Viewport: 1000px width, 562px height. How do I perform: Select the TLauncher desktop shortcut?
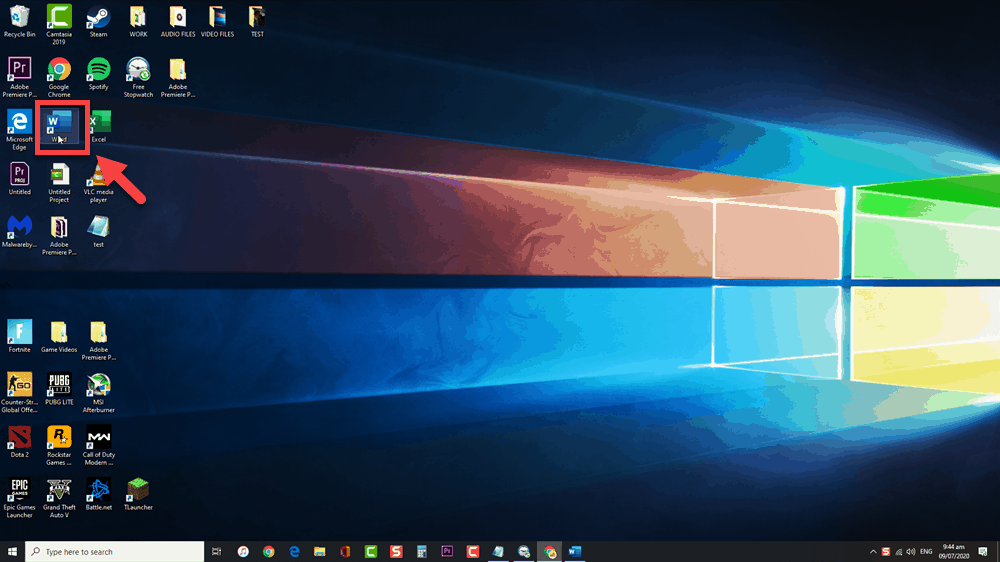[x=138, y=494]
